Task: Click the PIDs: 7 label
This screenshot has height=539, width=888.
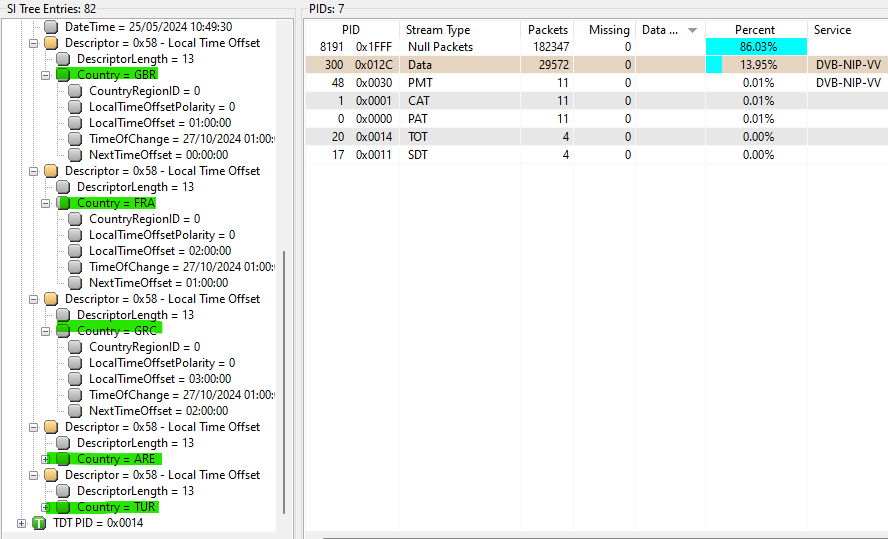Action: (327, 9)
